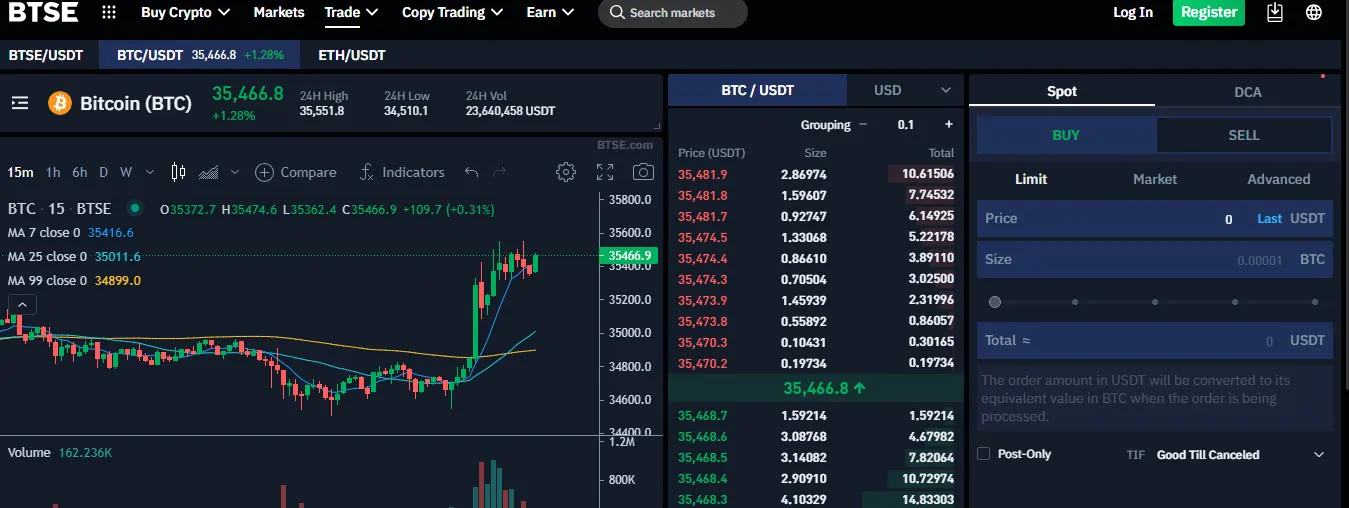Screen dimensions: 1349x508
Task: Select the 15m timeframe
Action: (20, 172)
